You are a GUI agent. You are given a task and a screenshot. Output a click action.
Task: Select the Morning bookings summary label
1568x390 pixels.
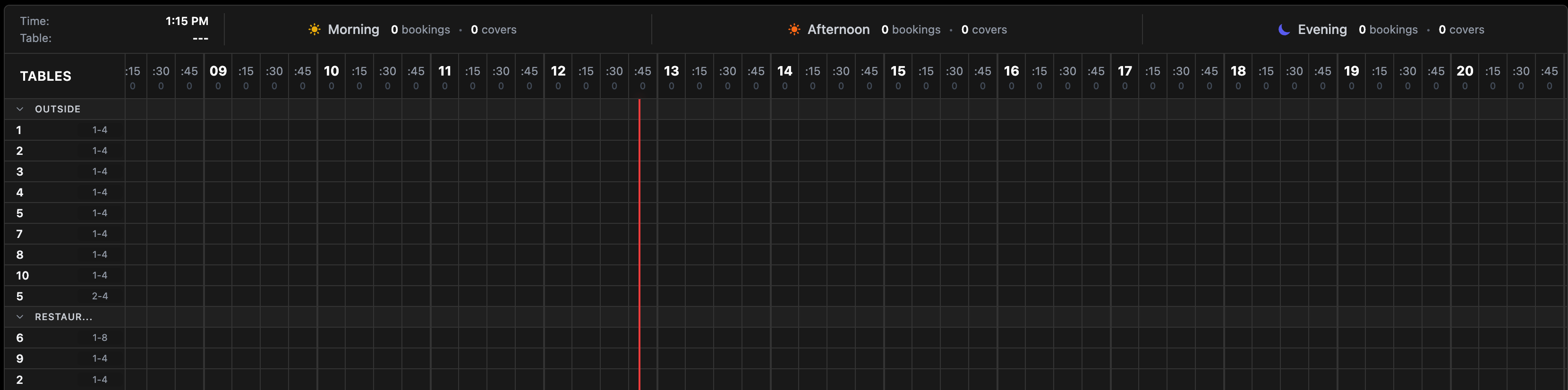[420, 29]
